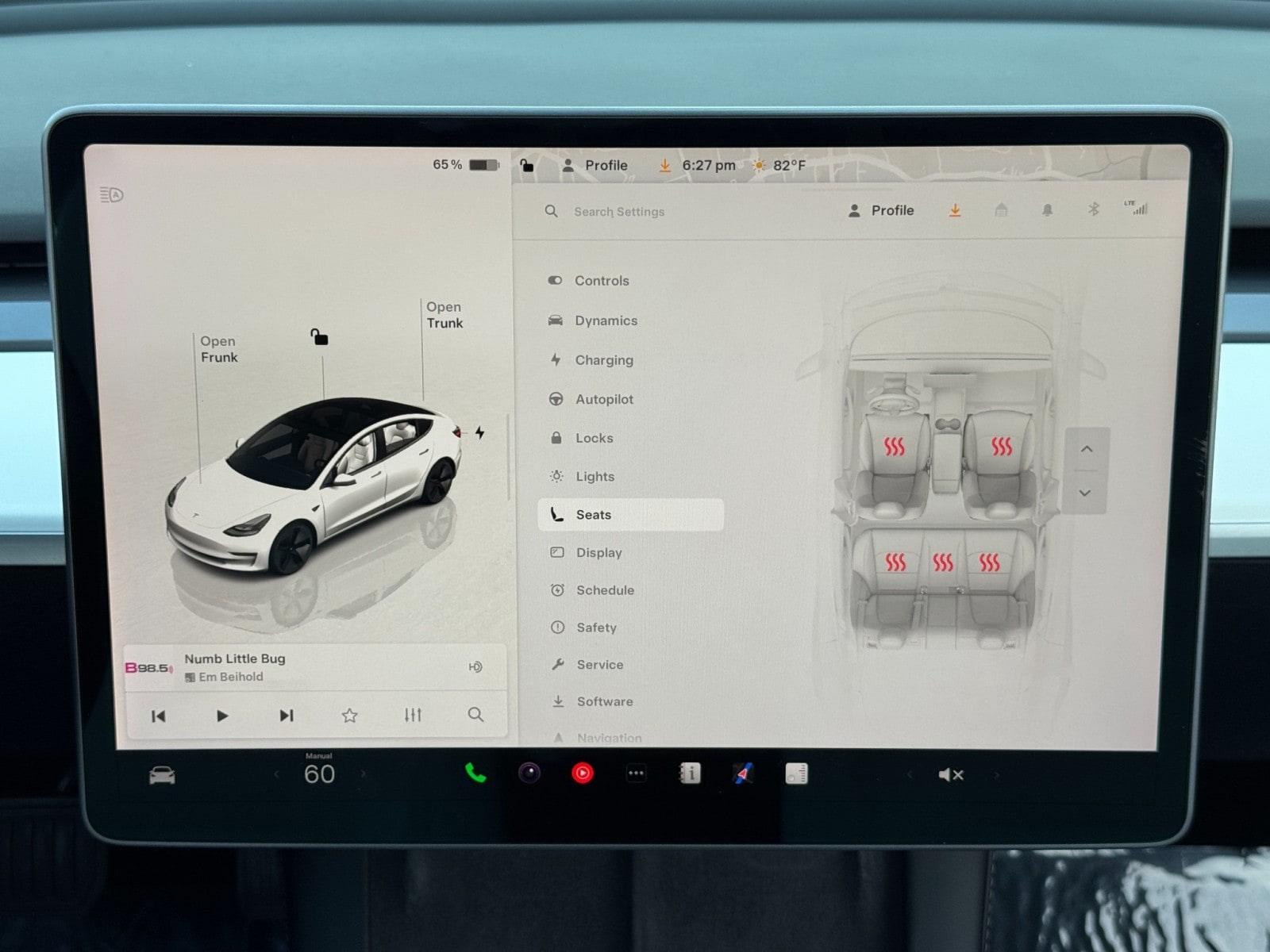Click the Bluetooth icon in settings header
Screen dimensions: 1270x952
[1093, 209]
